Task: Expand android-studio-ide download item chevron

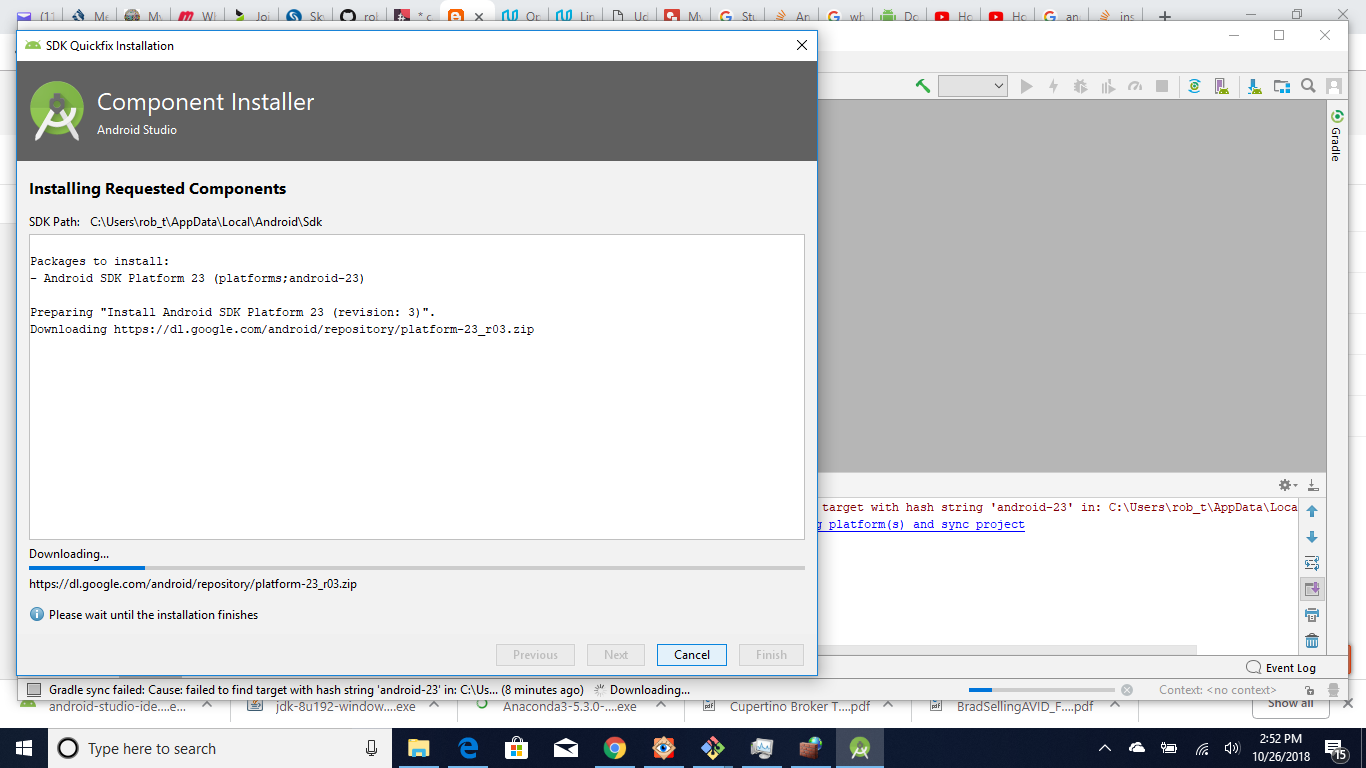Action: click(207, 706)
